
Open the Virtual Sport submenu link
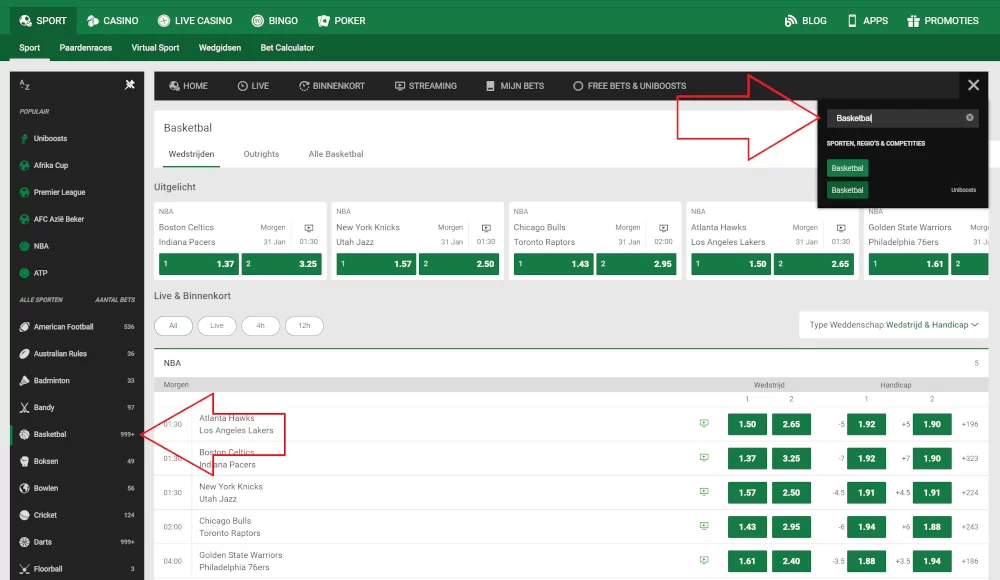155,48
